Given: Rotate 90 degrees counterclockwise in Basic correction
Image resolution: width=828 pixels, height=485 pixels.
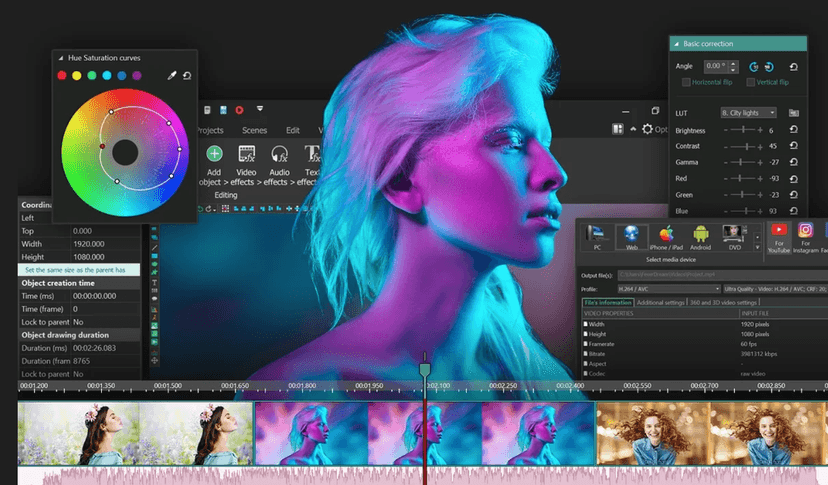Looking at the screenshot, I should click(x=754, y=67).
